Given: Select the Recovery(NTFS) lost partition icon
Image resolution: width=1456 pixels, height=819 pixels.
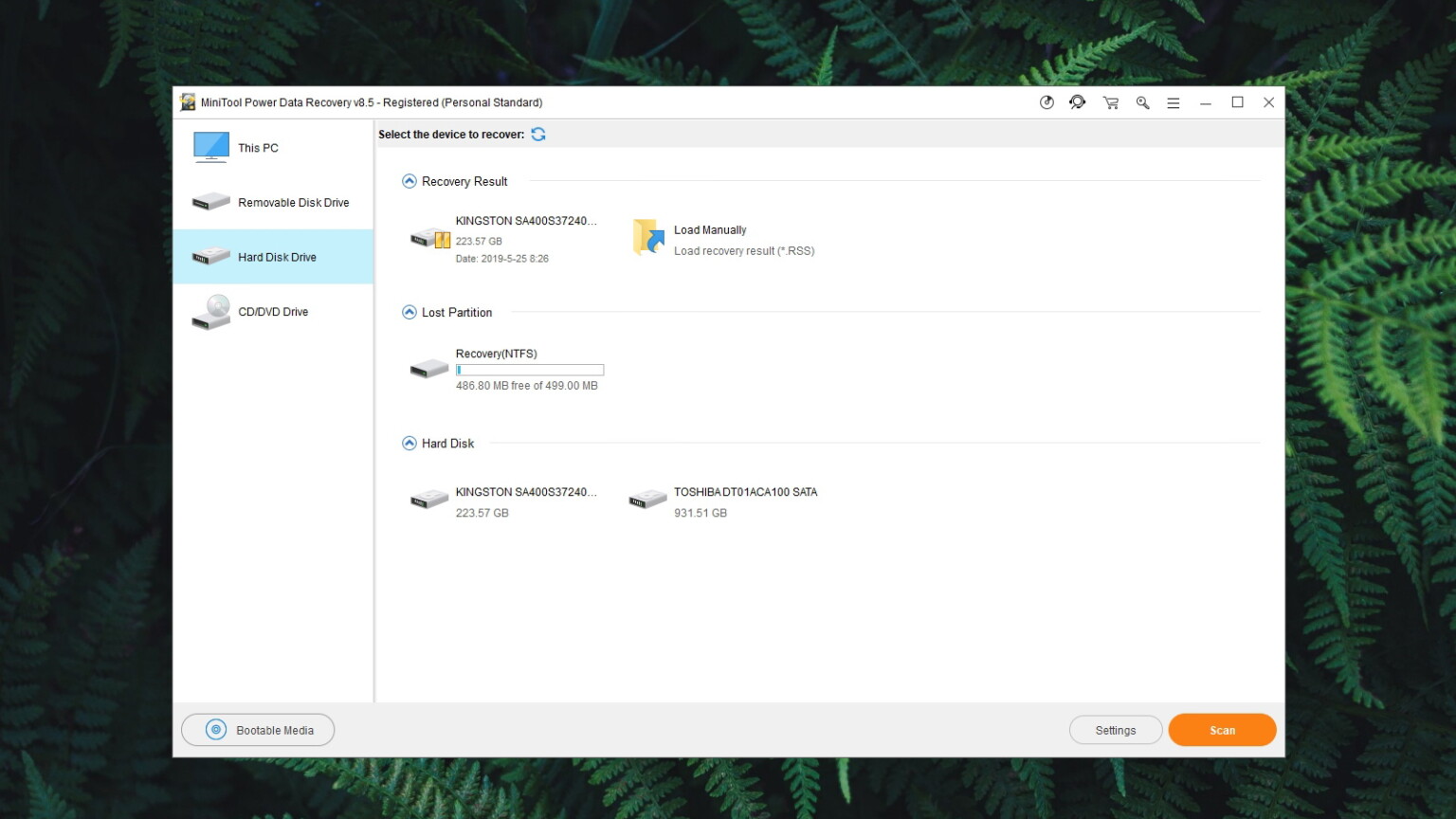Looking at the screenshot, I should [x=429, y=368].
